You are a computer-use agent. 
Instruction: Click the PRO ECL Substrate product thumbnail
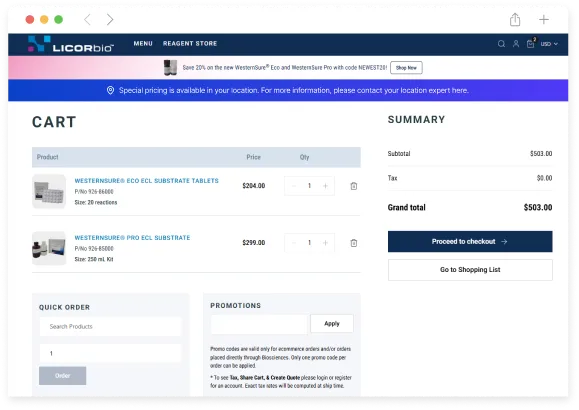pyautogui.click(x=49, y=248)
